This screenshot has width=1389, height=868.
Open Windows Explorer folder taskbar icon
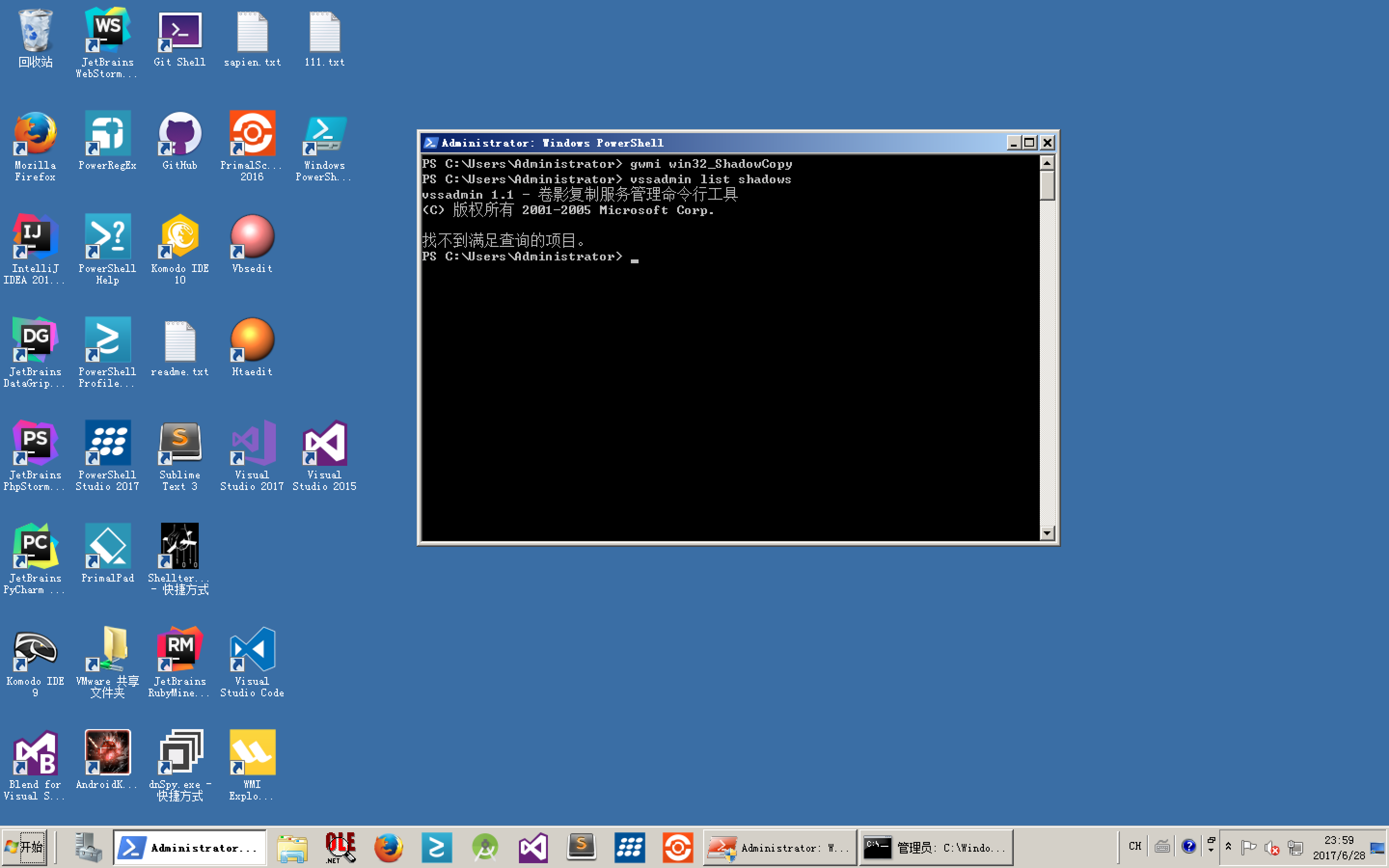292,848
